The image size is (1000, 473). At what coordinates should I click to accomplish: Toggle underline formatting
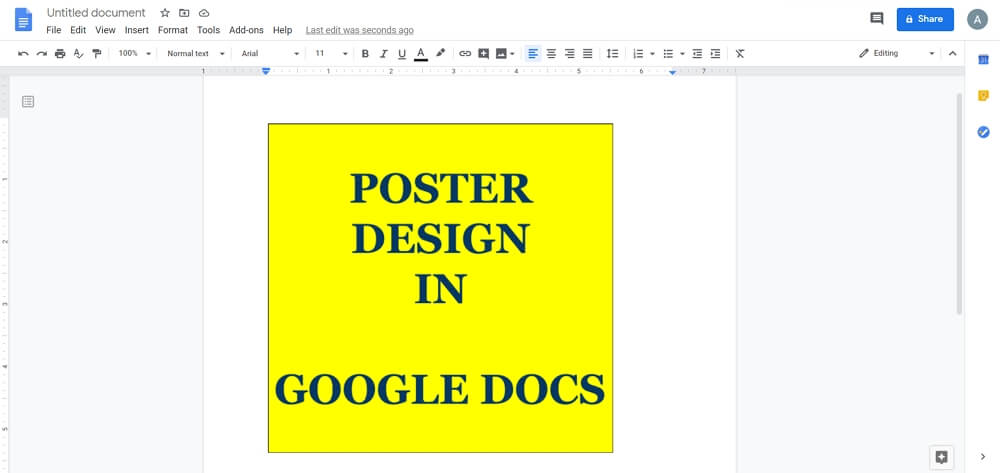(402, 54)
